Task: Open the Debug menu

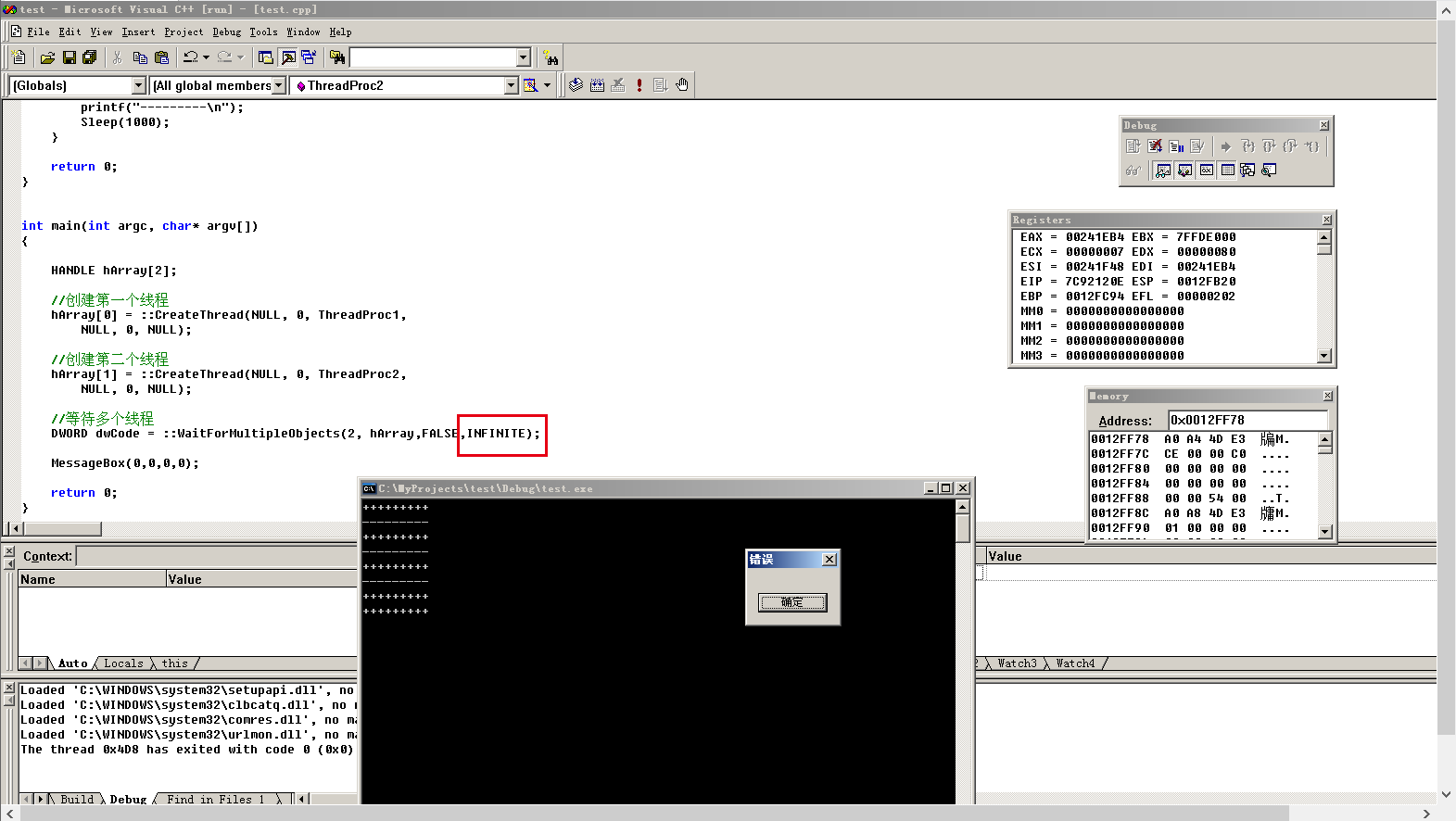Action: pyautogui.click(x=227, y=32)
